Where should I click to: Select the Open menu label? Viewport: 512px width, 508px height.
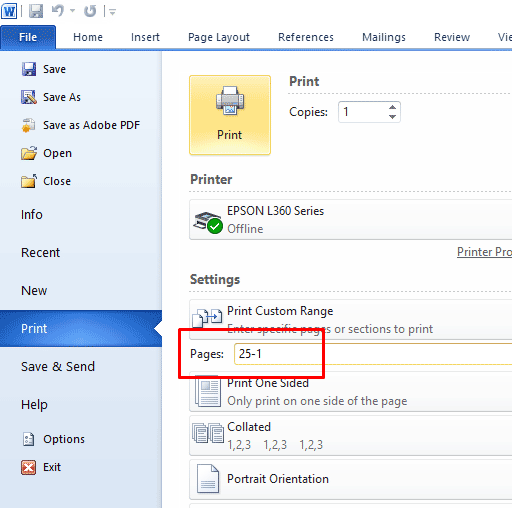click(57, 153)
